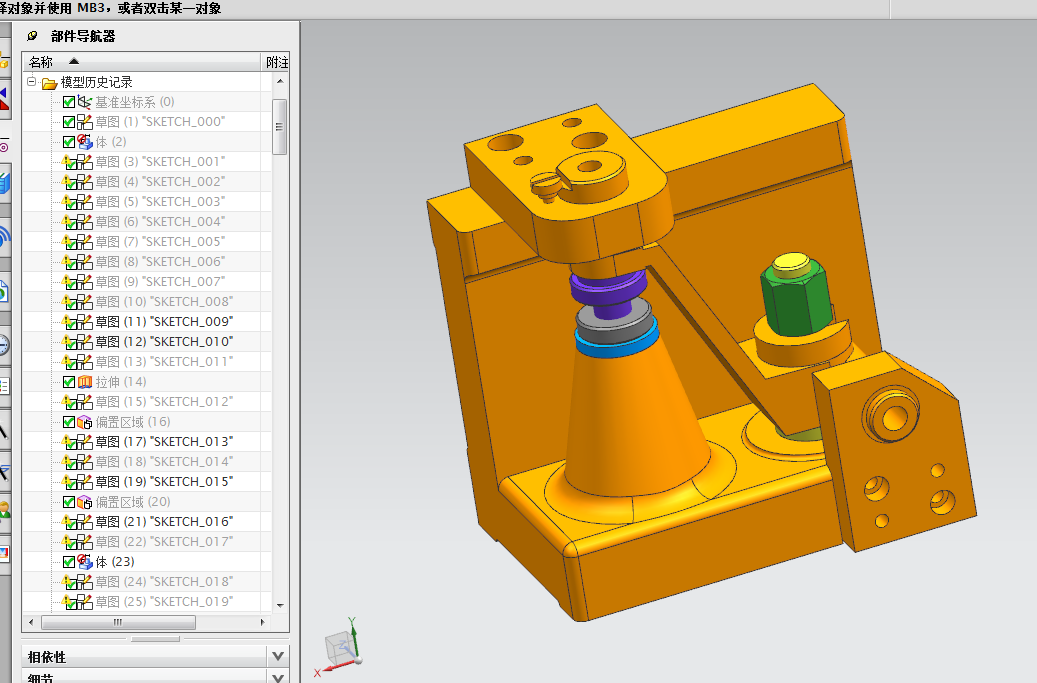Select the 体 (23) feature row
1037x683 pixels.
[147, 562]
